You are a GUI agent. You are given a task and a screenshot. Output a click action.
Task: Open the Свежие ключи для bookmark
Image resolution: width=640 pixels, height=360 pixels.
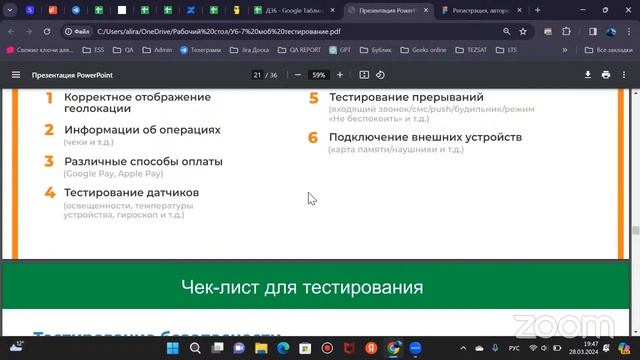40,50
